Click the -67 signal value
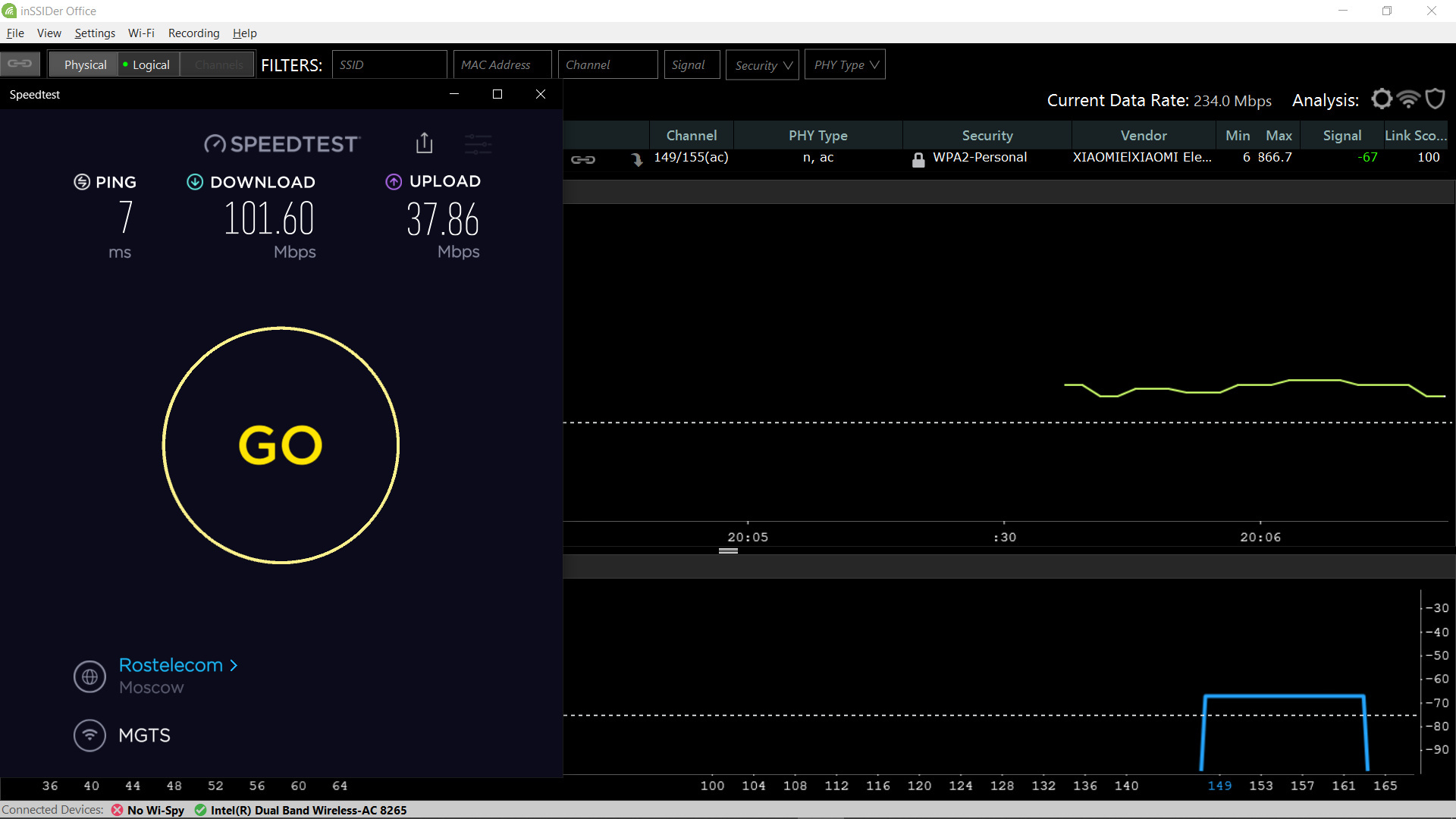This screenshot has height=819, width=1456. 1367,157
